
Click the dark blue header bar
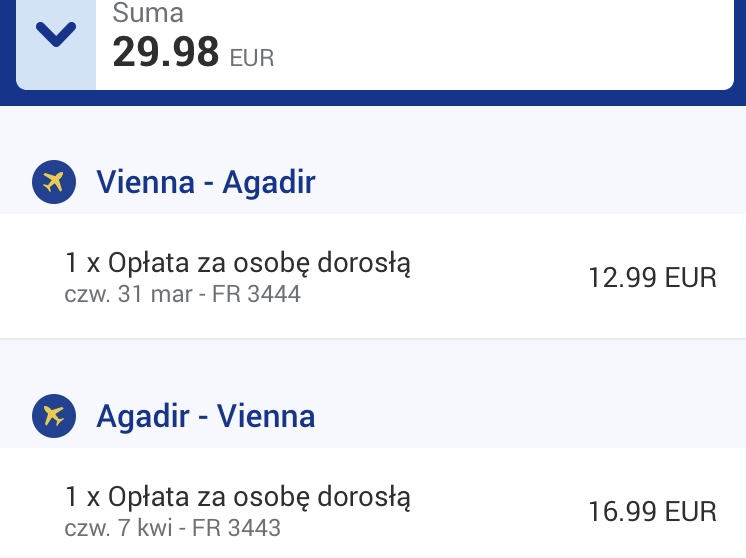373,98
